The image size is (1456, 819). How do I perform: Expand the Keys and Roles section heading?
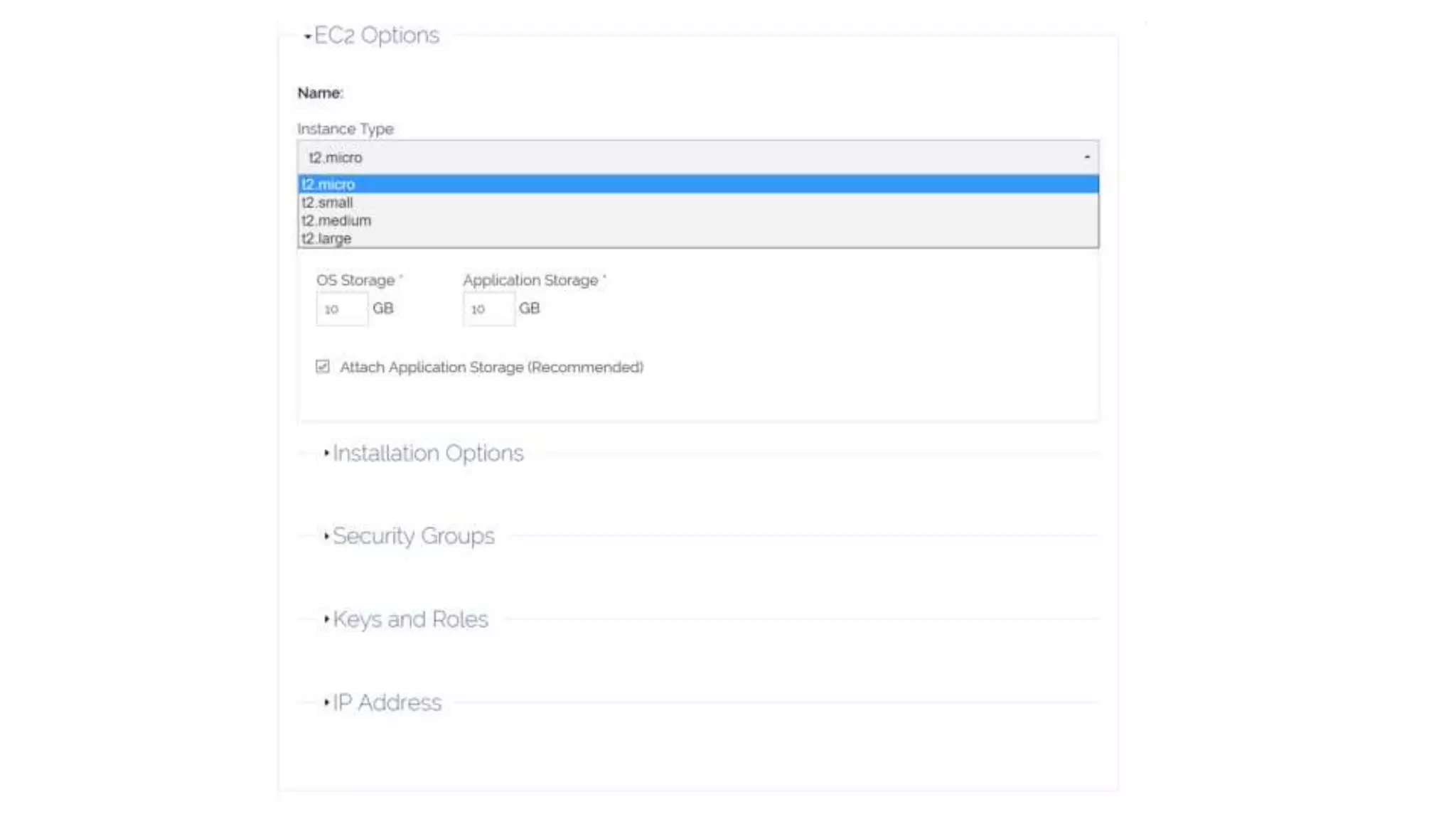tap(410, 619)
